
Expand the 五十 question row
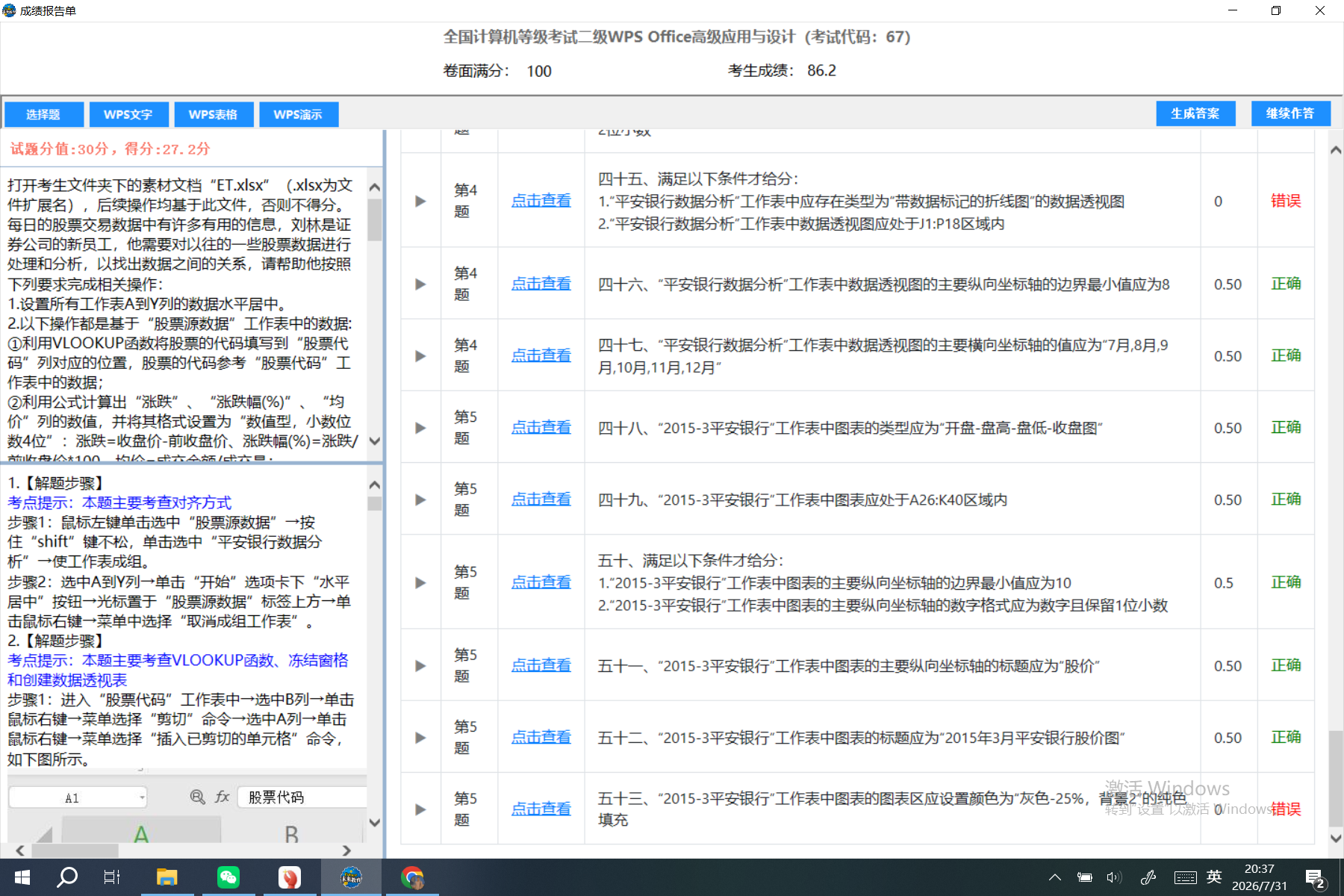(420, 583)
